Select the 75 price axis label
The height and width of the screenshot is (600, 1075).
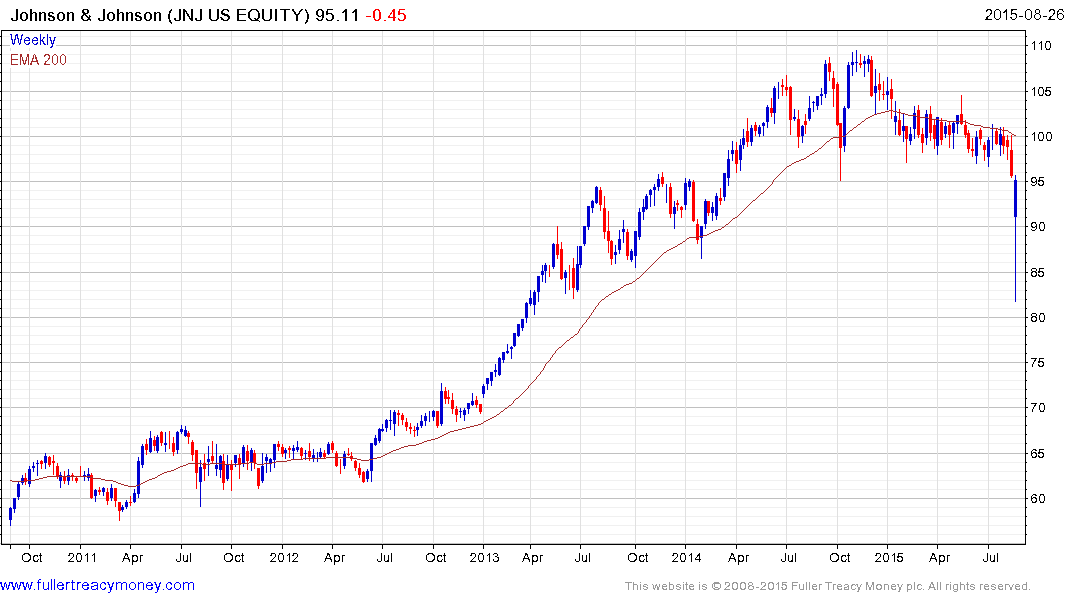click(1038, 363)
